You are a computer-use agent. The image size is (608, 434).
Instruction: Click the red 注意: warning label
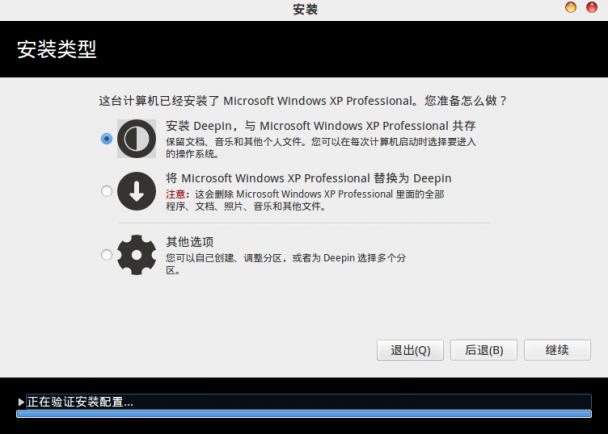point(178,194)
